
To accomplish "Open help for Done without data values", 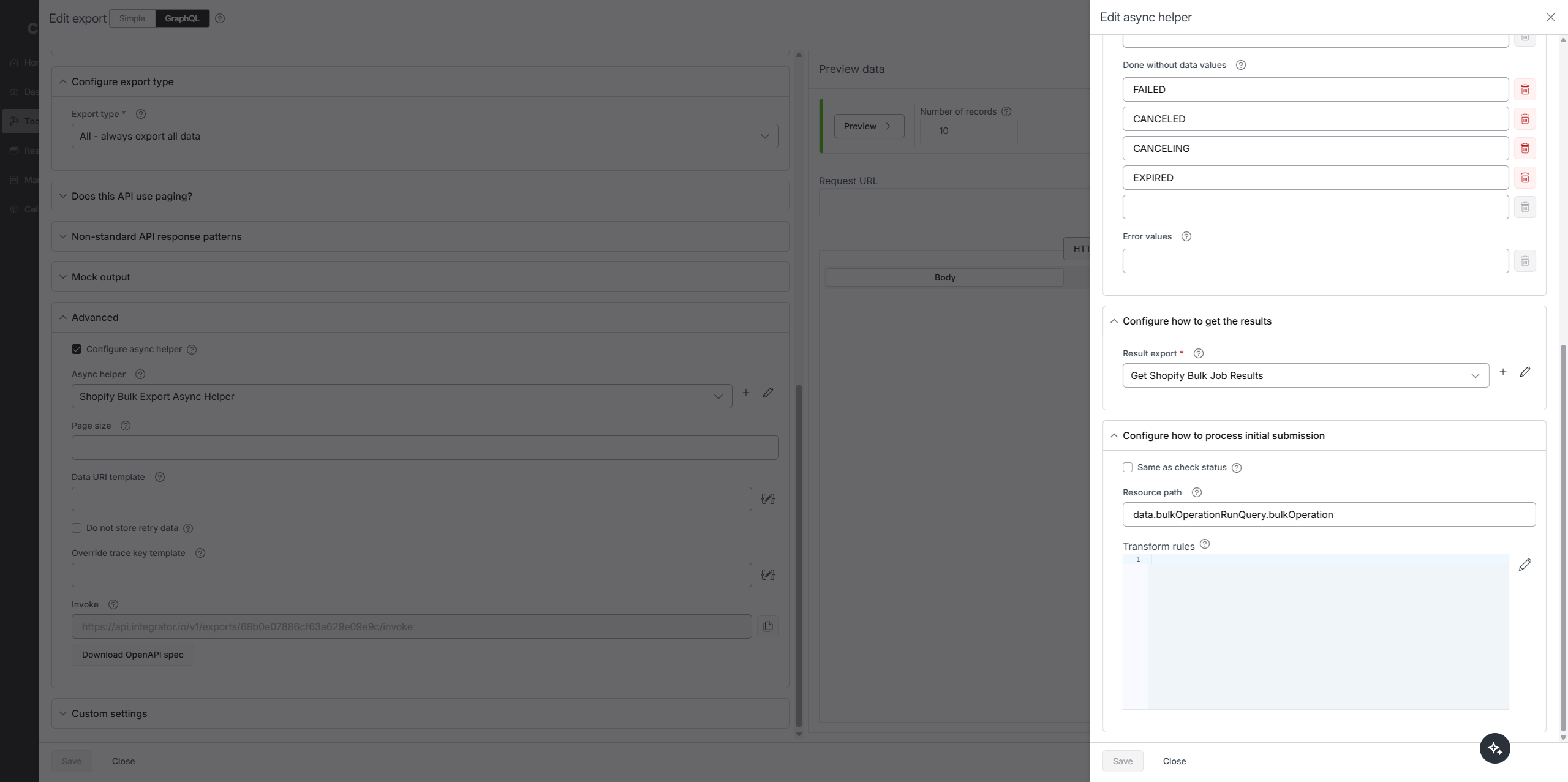I will tap(1240, 65).
